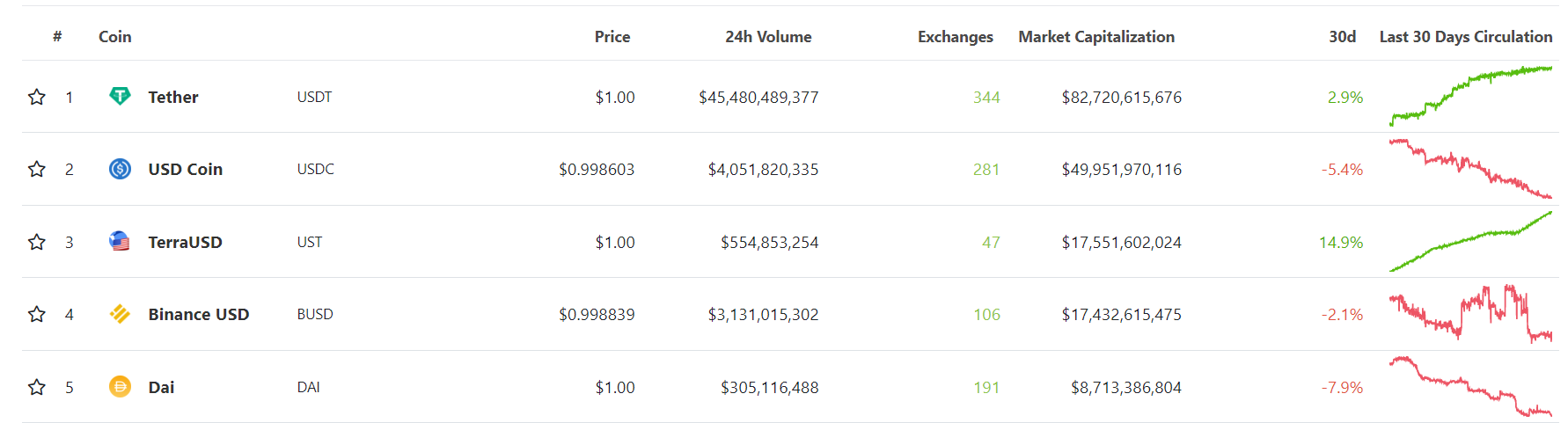Click the TerraUSD logo icon
This screenshot has height=423, width=1568.
tap(120, 242)
